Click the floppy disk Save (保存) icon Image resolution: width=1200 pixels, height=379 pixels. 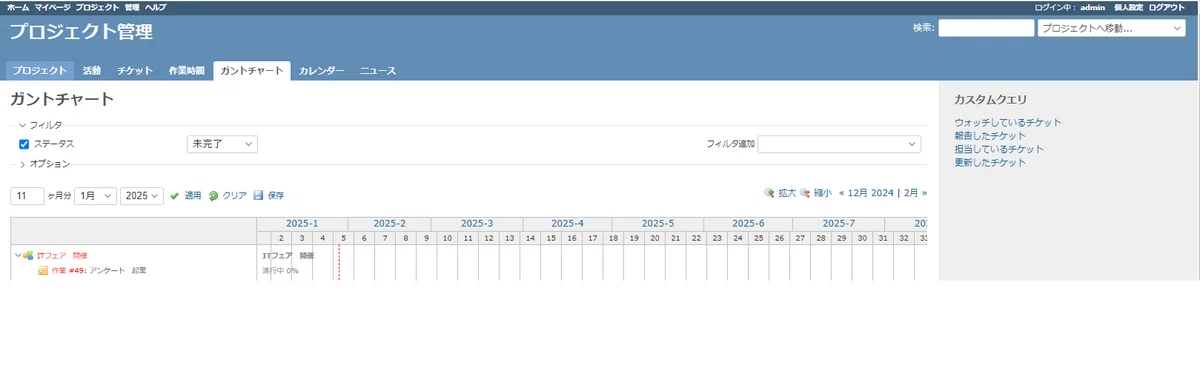[258, 196]
